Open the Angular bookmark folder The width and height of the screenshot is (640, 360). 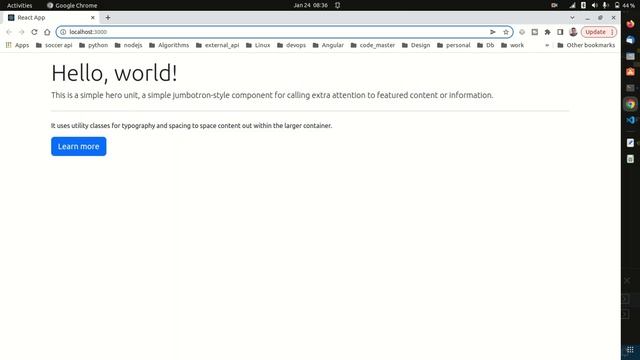pos(328,45)
